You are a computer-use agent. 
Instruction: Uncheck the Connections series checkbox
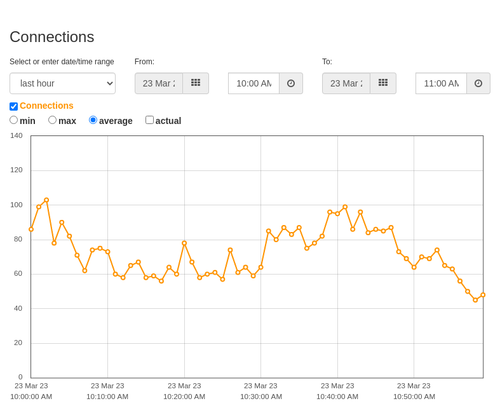tap(14, 106)
